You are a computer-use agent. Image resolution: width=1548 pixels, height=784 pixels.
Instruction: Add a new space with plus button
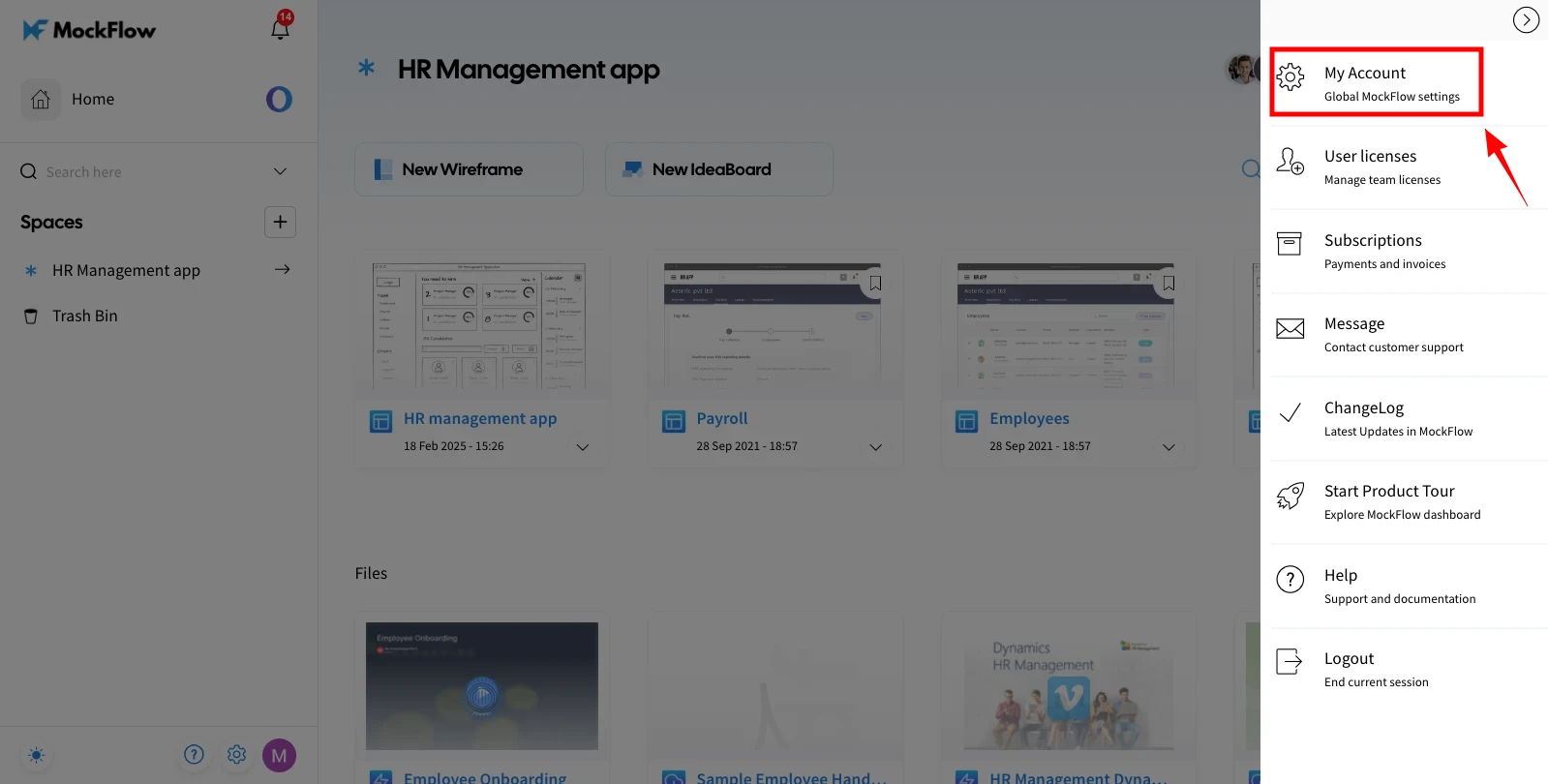[x=280, y=222]
